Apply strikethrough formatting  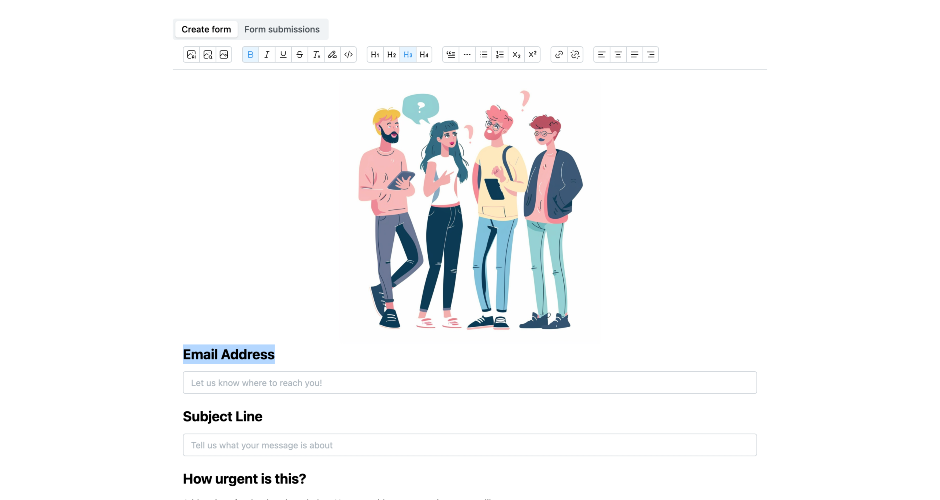tap(299, 55)
